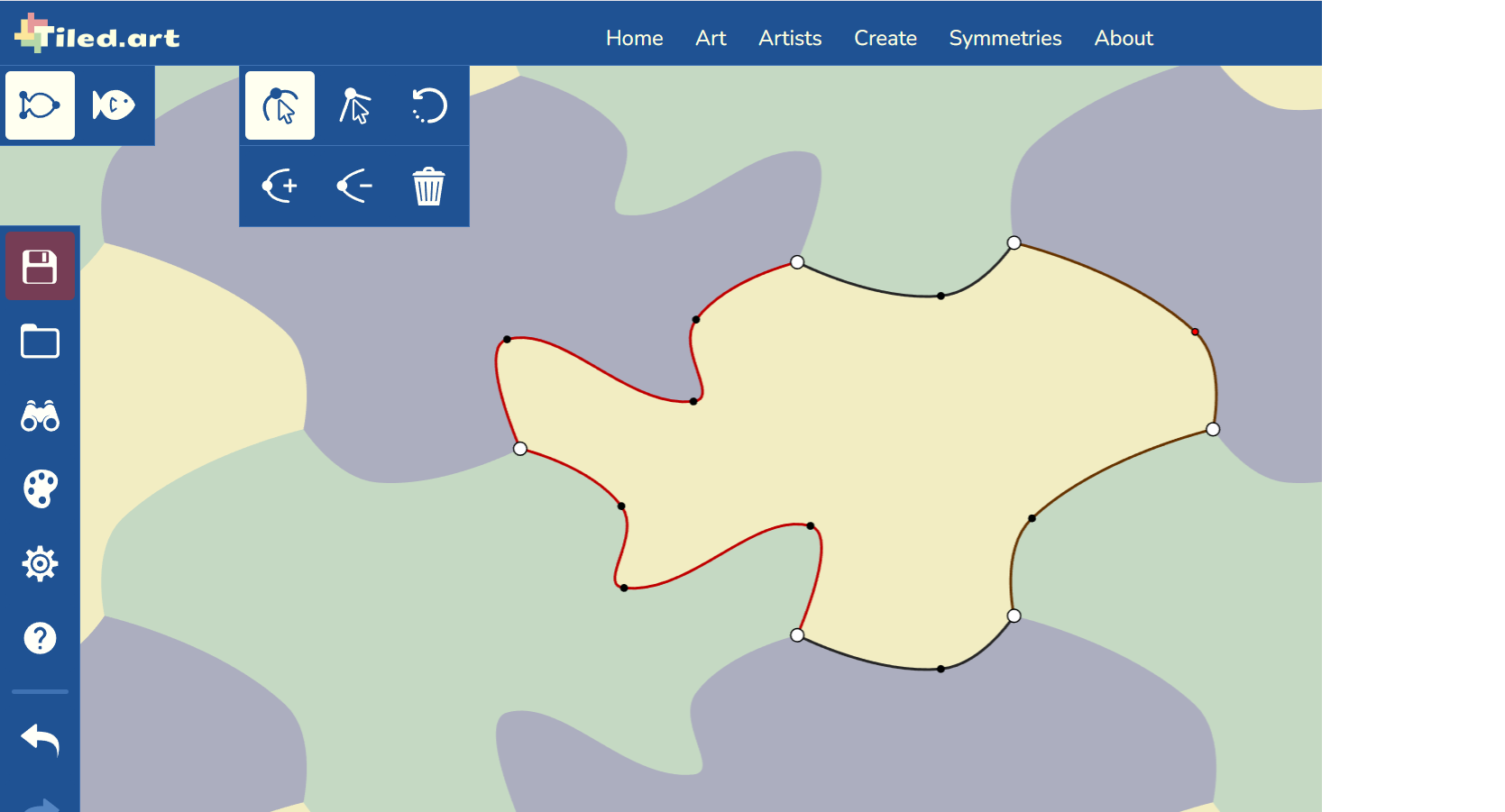Save the tiling with the floppy disk icon
Viewport: 1505px width, 812px height.
click(40, 267)
